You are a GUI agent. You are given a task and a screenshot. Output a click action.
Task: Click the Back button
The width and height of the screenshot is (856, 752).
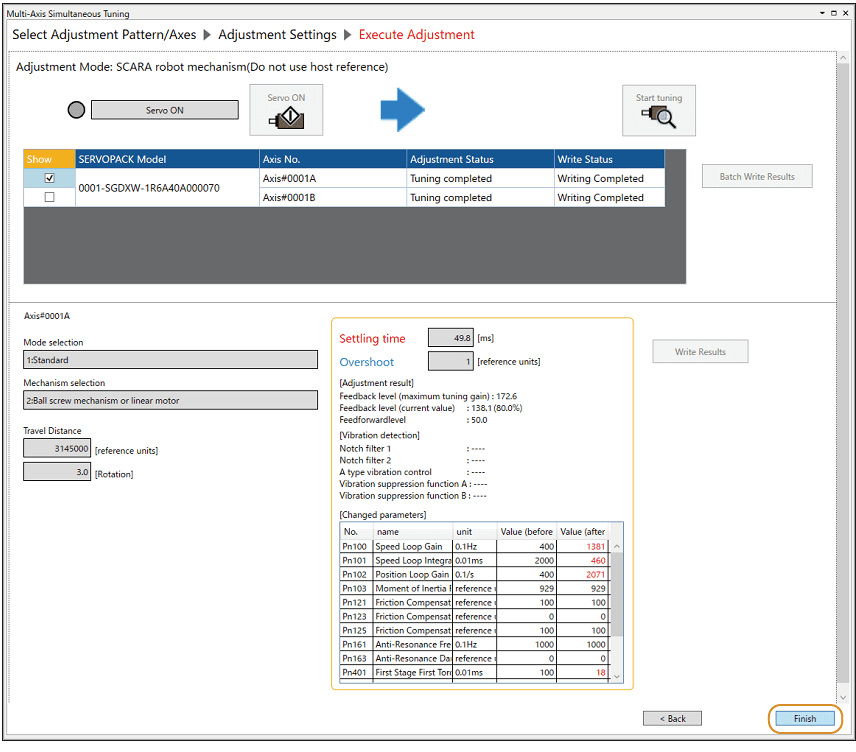pyautogui.click(x=672, y=718)
